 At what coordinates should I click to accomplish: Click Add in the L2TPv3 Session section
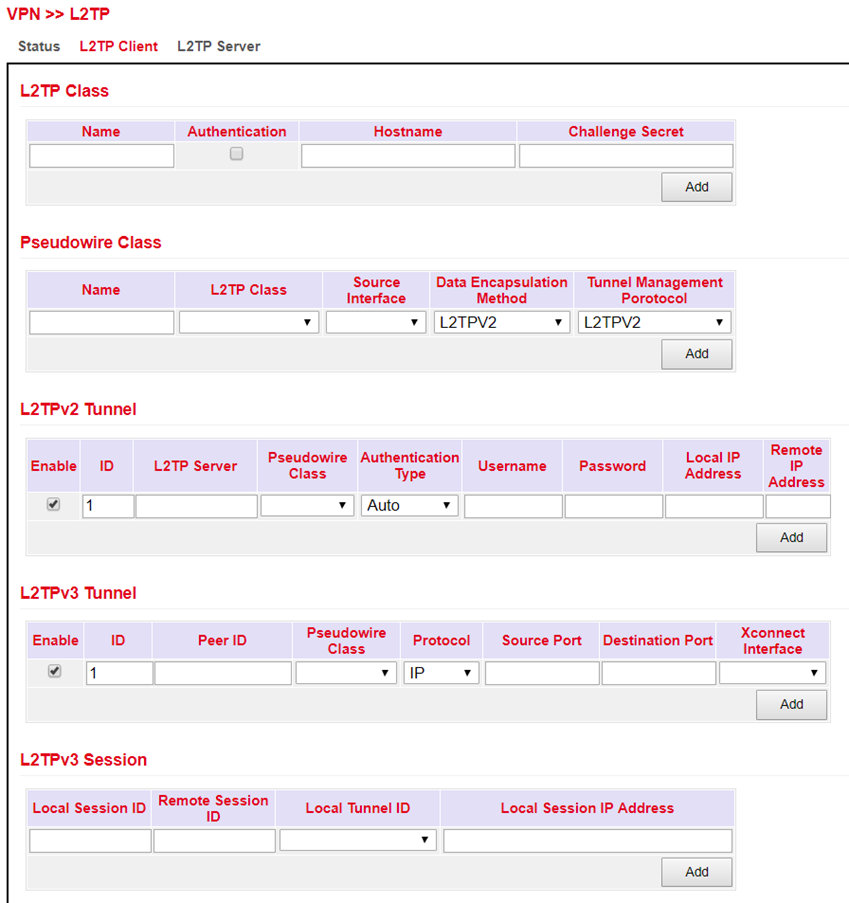pyautogui.click(x=697, y=872)
